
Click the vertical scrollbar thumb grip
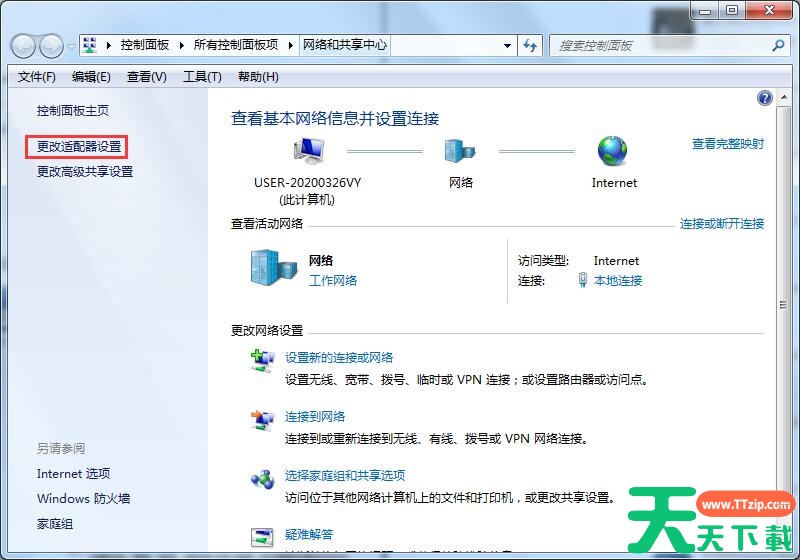click(x=783, y=305)
